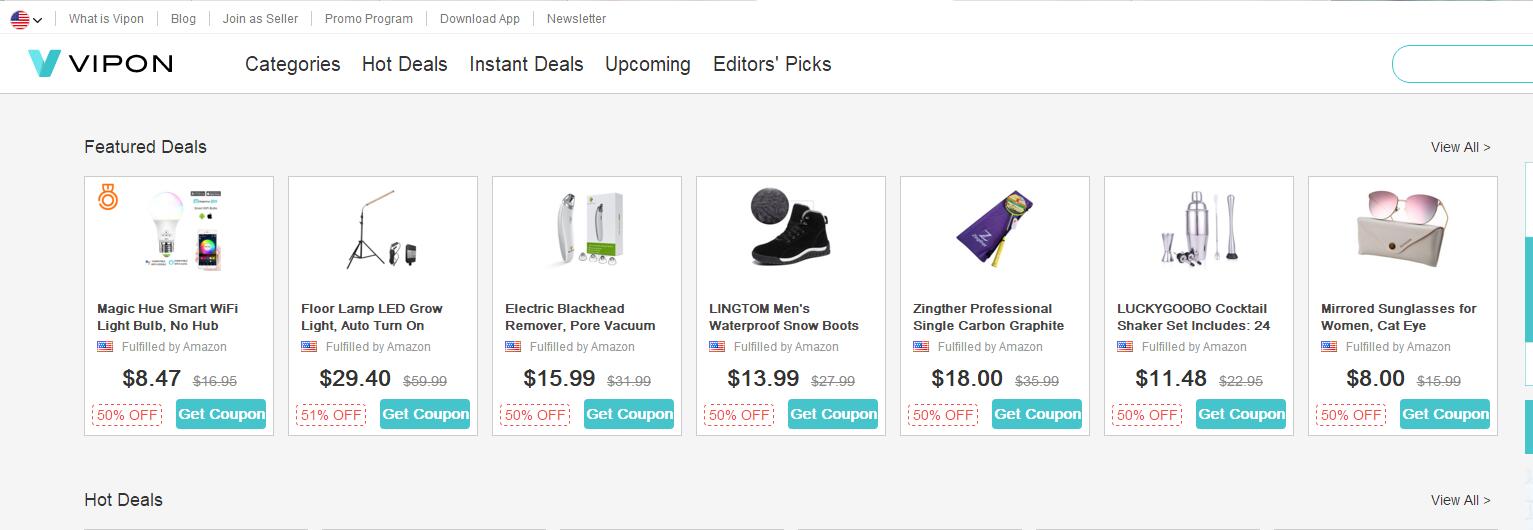View All Hot Deals
The image size is (1533, 530).
point(1460,500)
